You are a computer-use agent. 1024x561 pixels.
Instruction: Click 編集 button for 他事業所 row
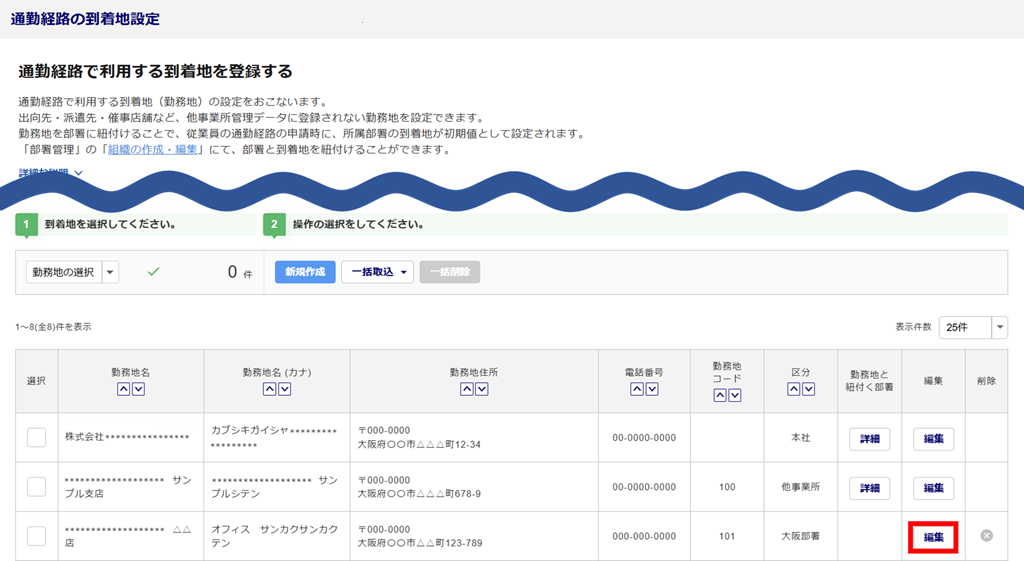[933, 488]
